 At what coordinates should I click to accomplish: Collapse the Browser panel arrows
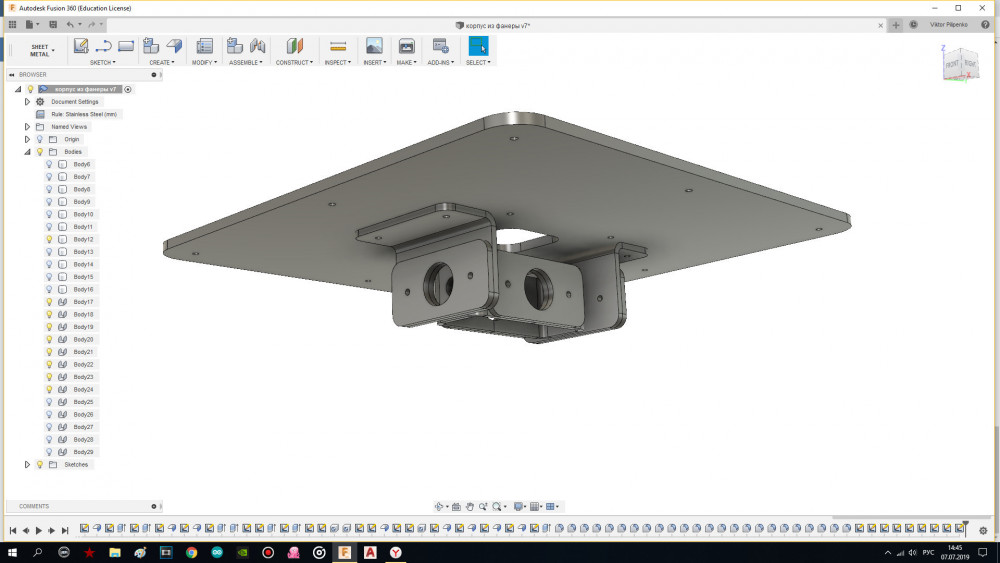pyautogui.click(x=11, y=75)
